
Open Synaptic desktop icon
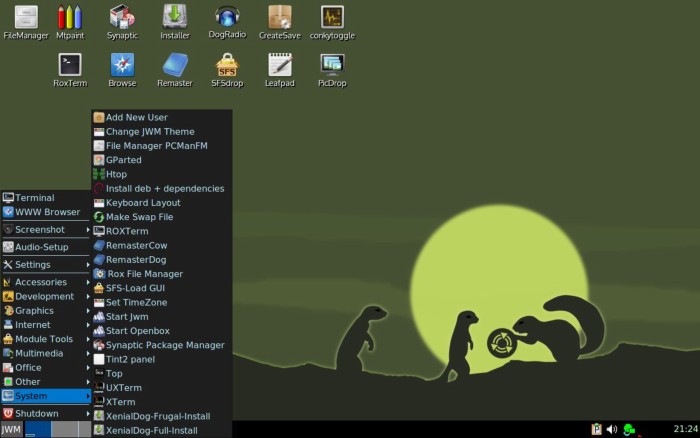pos(122,22)
